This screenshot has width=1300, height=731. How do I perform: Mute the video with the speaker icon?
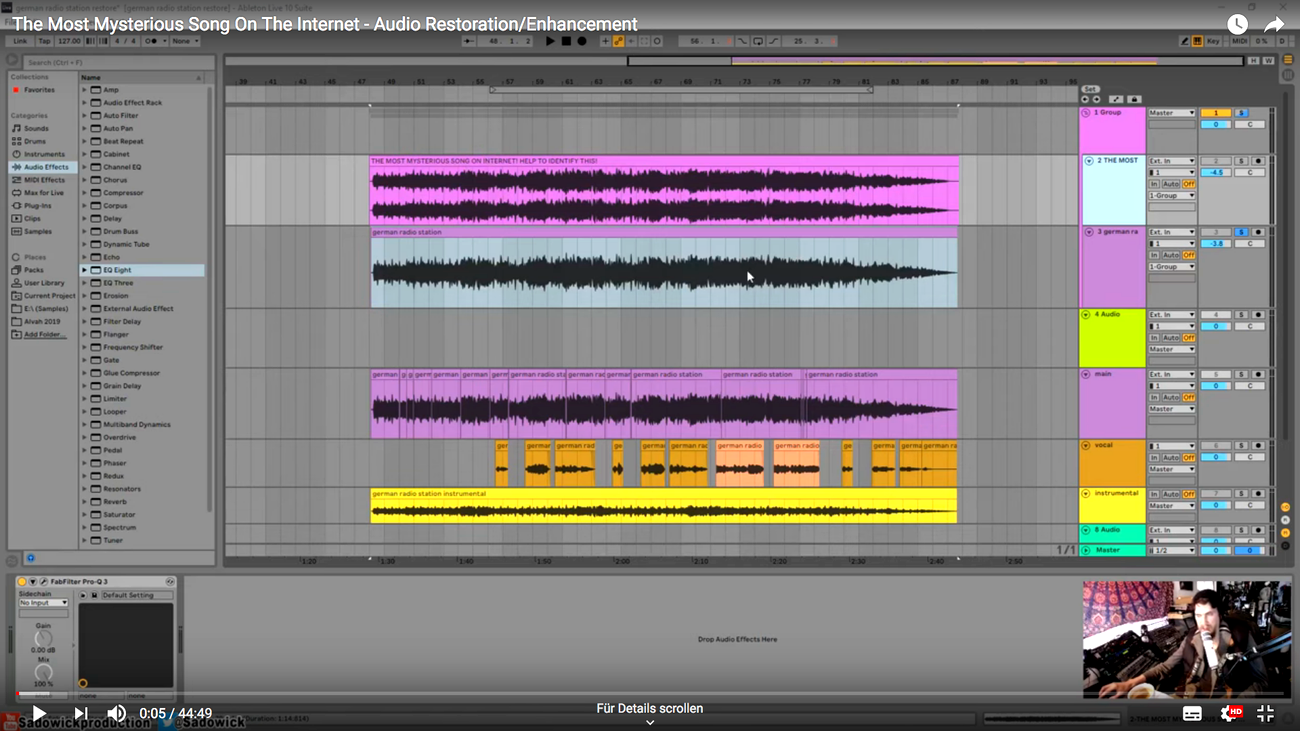117,713
